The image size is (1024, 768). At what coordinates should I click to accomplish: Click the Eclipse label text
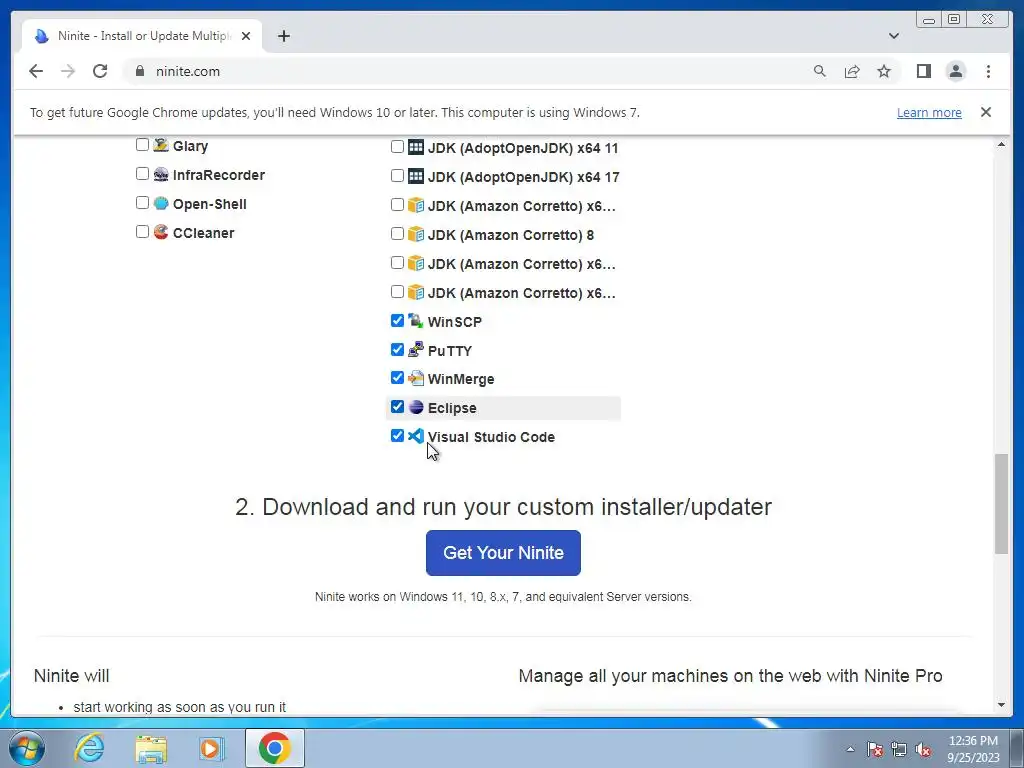point(452,408)
